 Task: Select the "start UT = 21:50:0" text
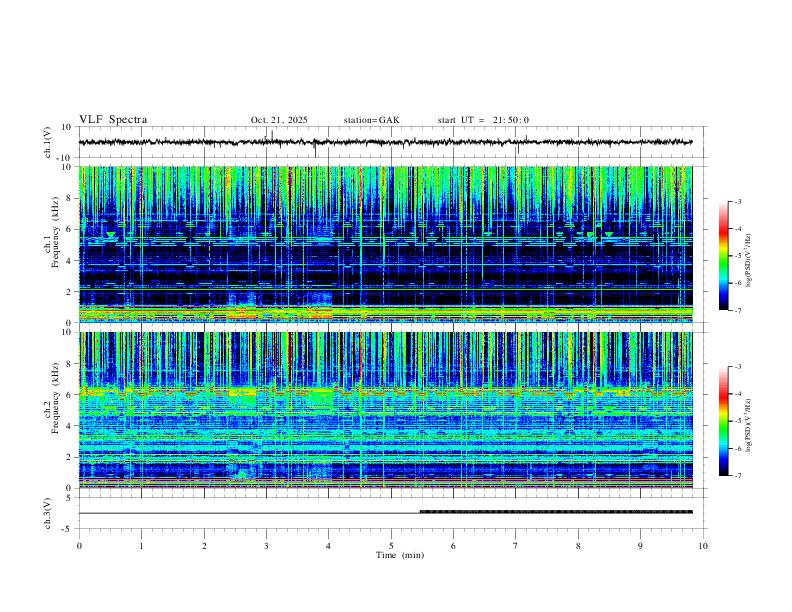pyautogui.click(x=483, y=120)
